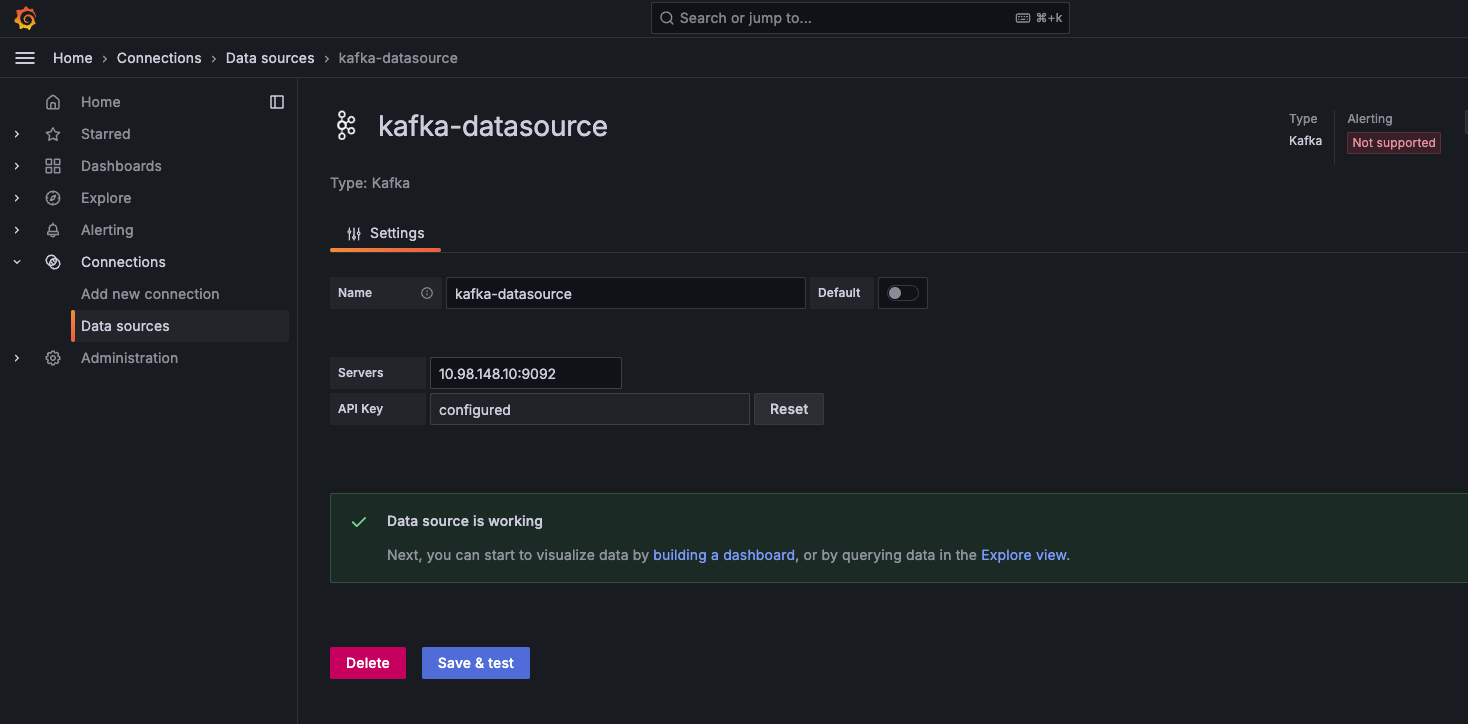Click the Alerting bell icon
1468x724 pixels.
(x=53, y=230)
